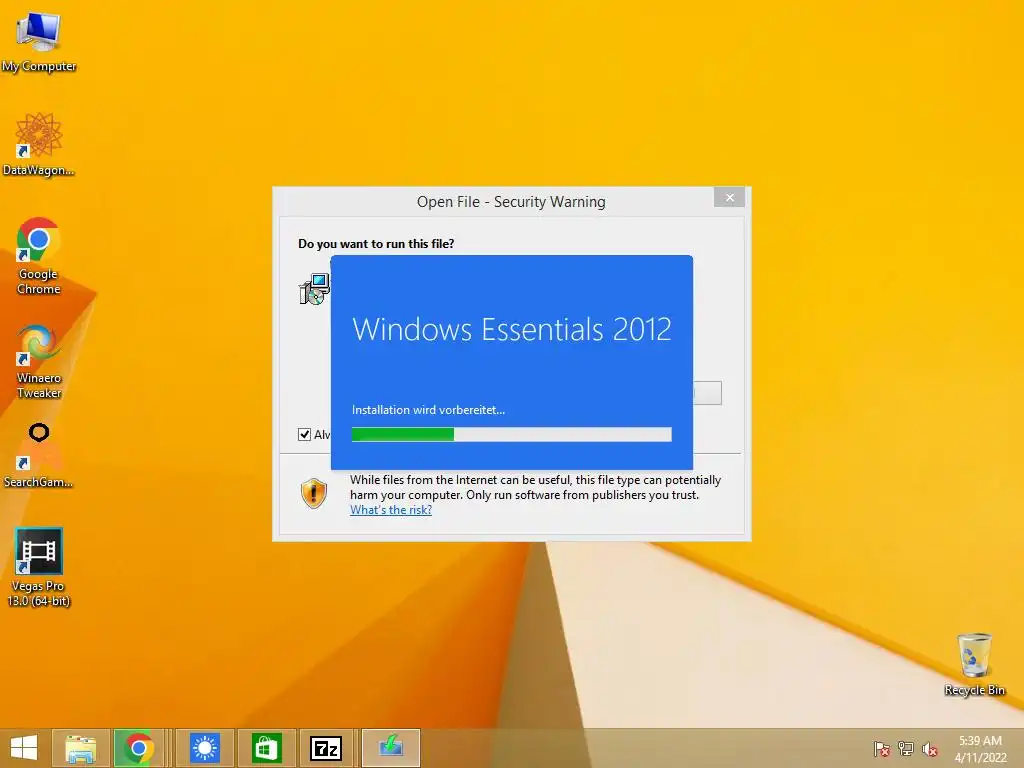Click the 'Installation wird vorbereitet...' status text
The width and height of the screenshot is (1024, 768).
(428, 410)
